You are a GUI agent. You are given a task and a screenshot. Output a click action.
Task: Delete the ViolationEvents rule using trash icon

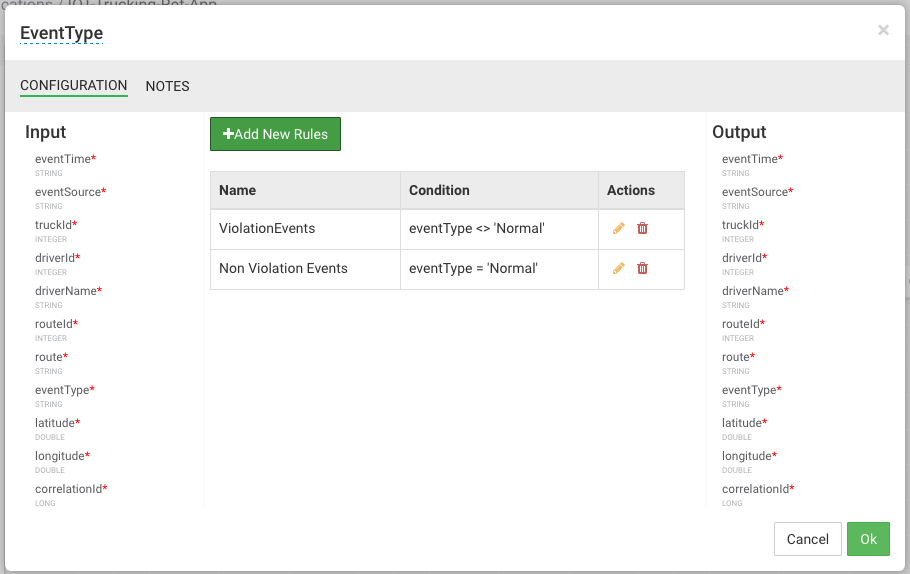642,228
